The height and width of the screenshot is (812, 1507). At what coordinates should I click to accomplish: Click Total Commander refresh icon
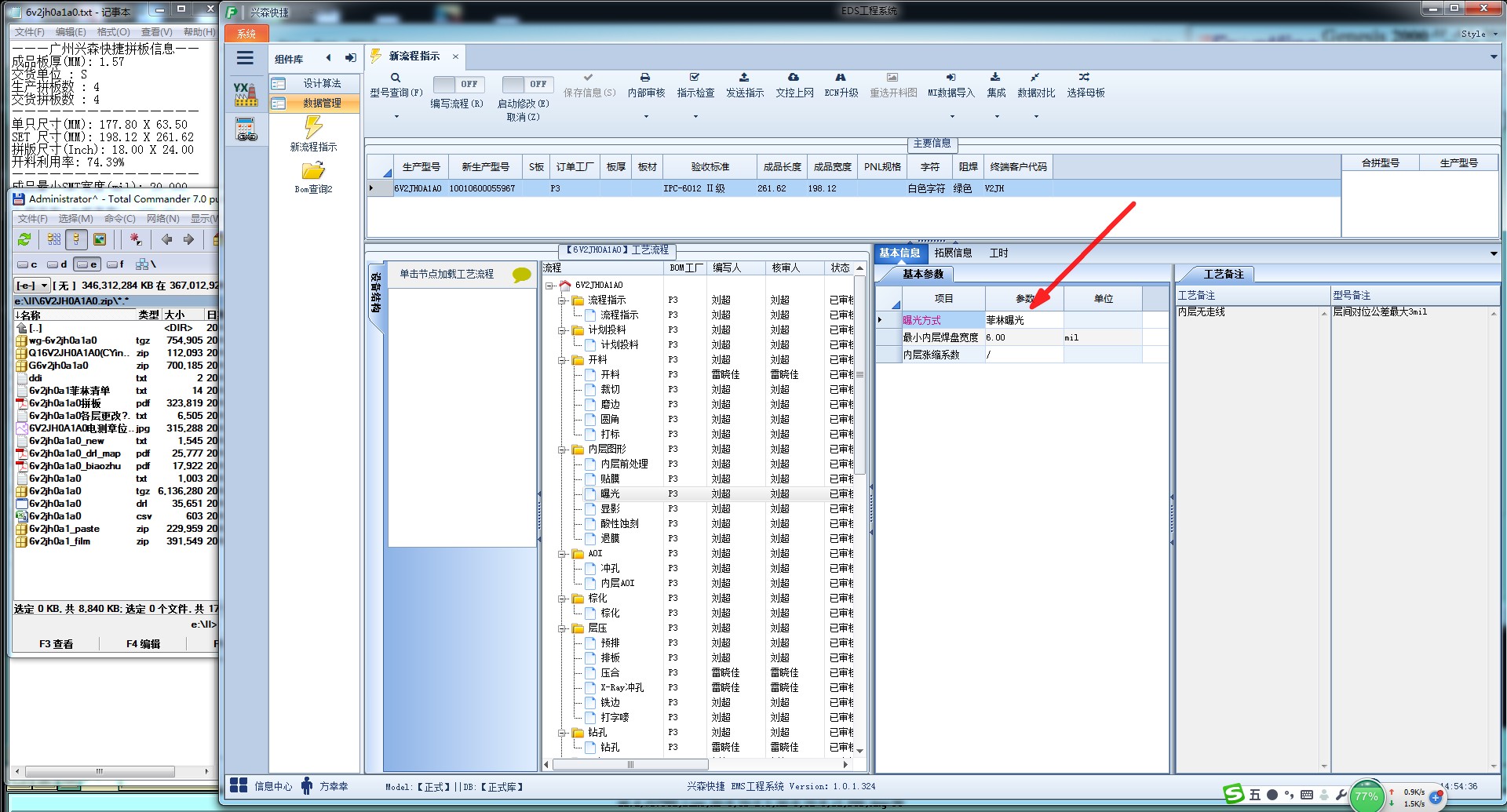pyautogui.click(x=25, y=239)
